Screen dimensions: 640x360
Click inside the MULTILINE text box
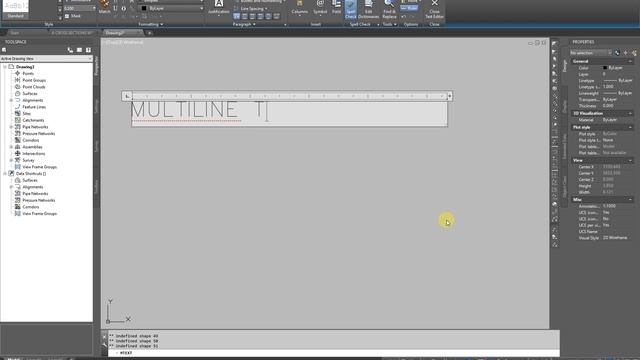[x=289, y=114]
